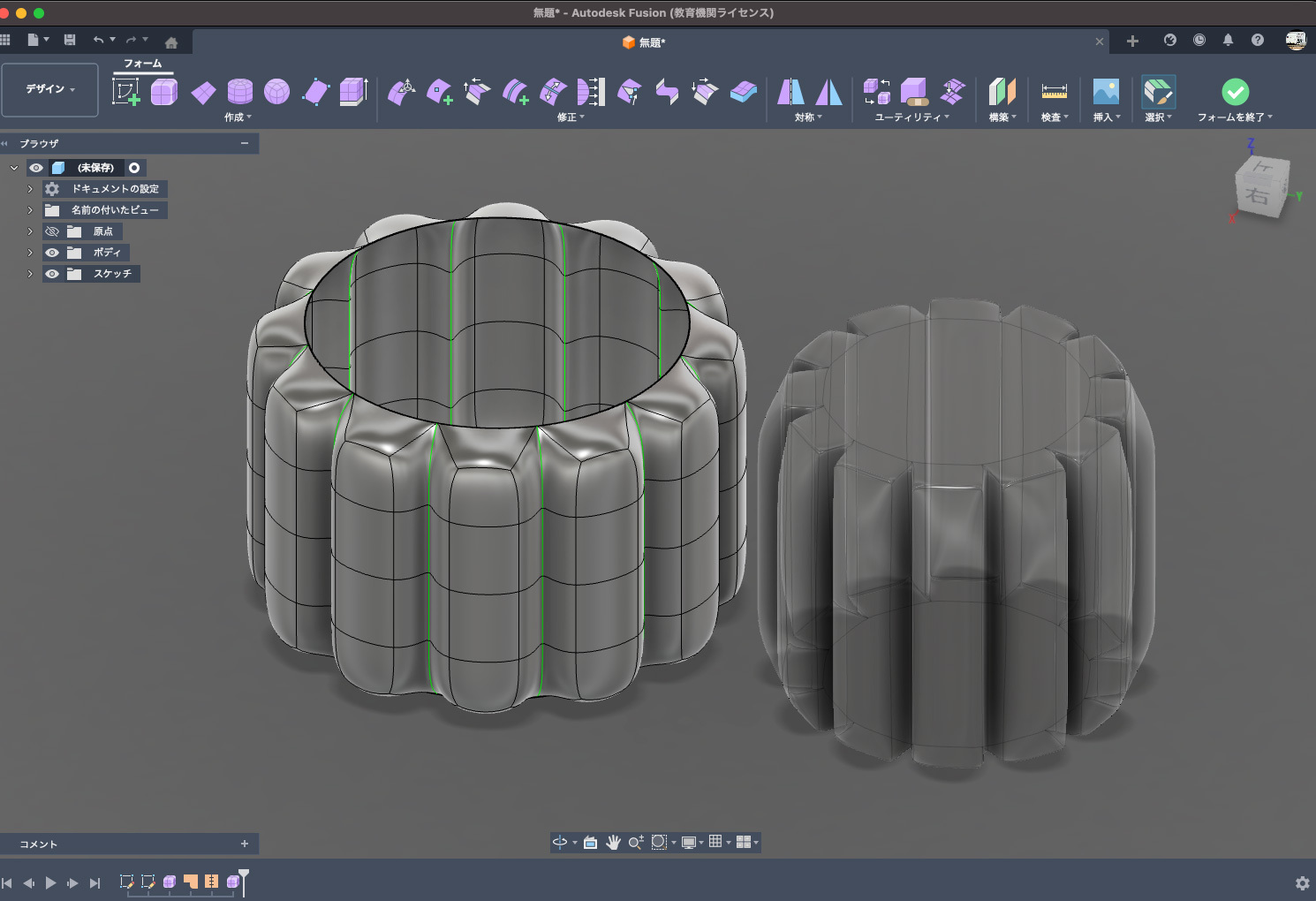Show the hidden 原点 folder
1316x901 pixels.
(52, 231)
